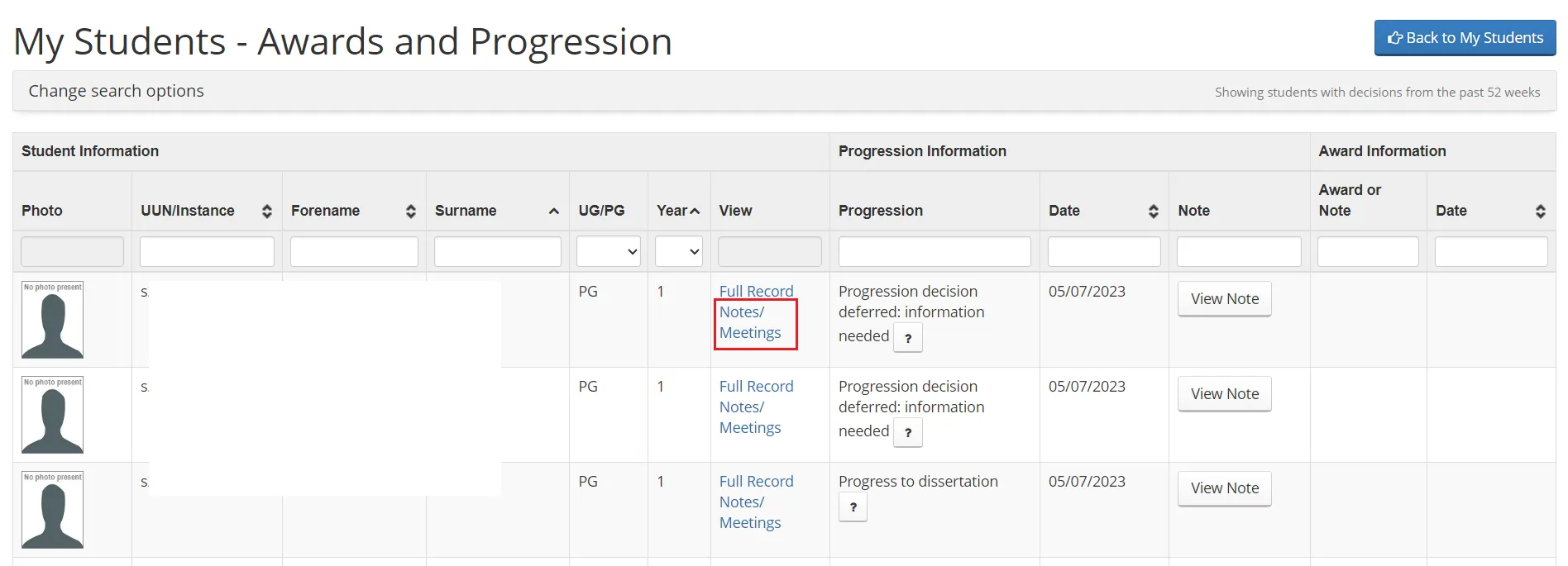Click the question mark beside first deferred decision
This screenshot has width=1568, height=566.
[907, 337]
